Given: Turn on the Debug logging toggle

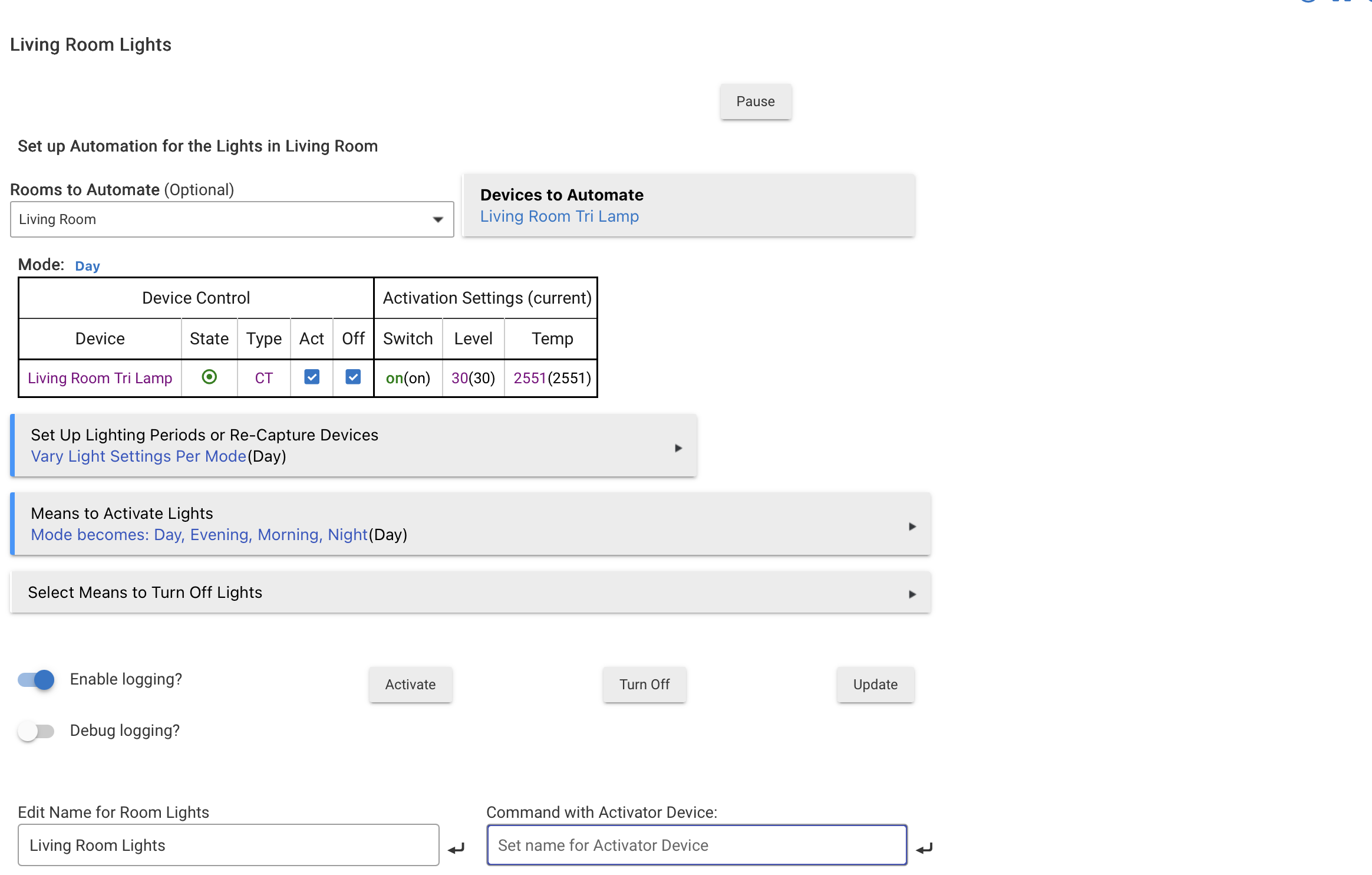Looking at the screenshot, I should [x=37, y=731].
